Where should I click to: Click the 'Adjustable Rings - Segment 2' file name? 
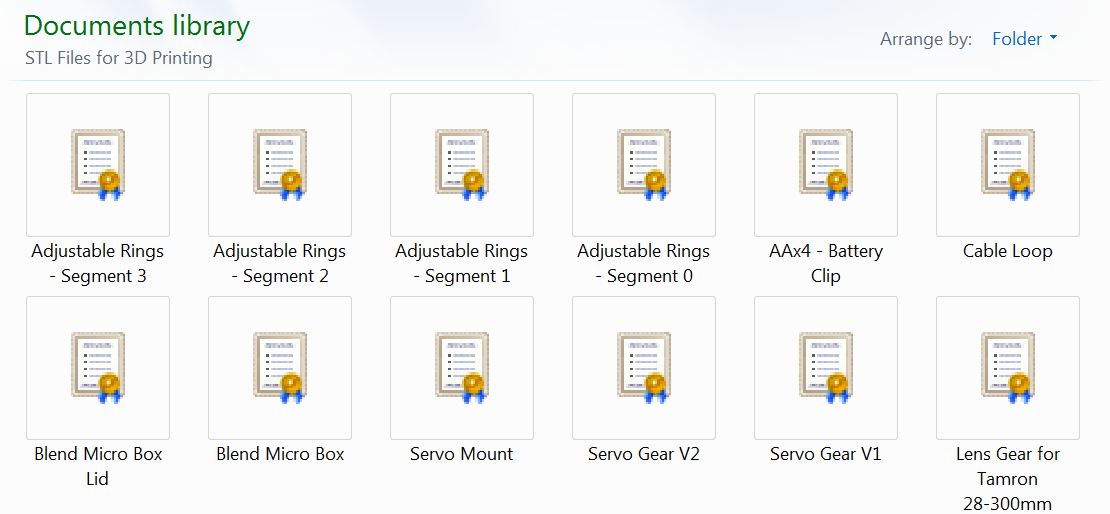point(280,263)
